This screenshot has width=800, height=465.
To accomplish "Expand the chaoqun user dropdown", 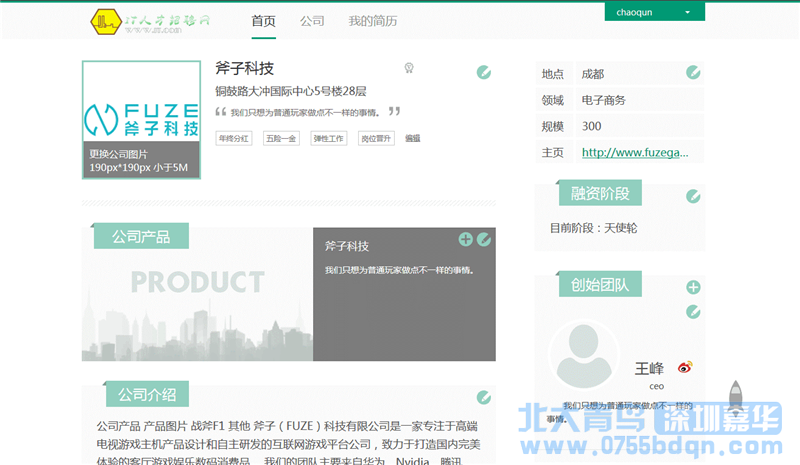I will pyautogui.click(x=655, y=12).
